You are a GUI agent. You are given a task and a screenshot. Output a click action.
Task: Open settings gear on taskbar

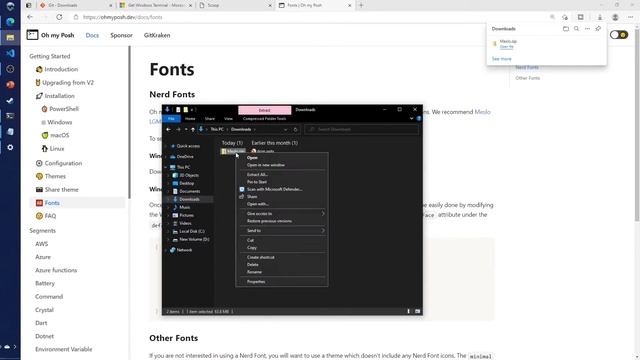click(x=10, y=147)
